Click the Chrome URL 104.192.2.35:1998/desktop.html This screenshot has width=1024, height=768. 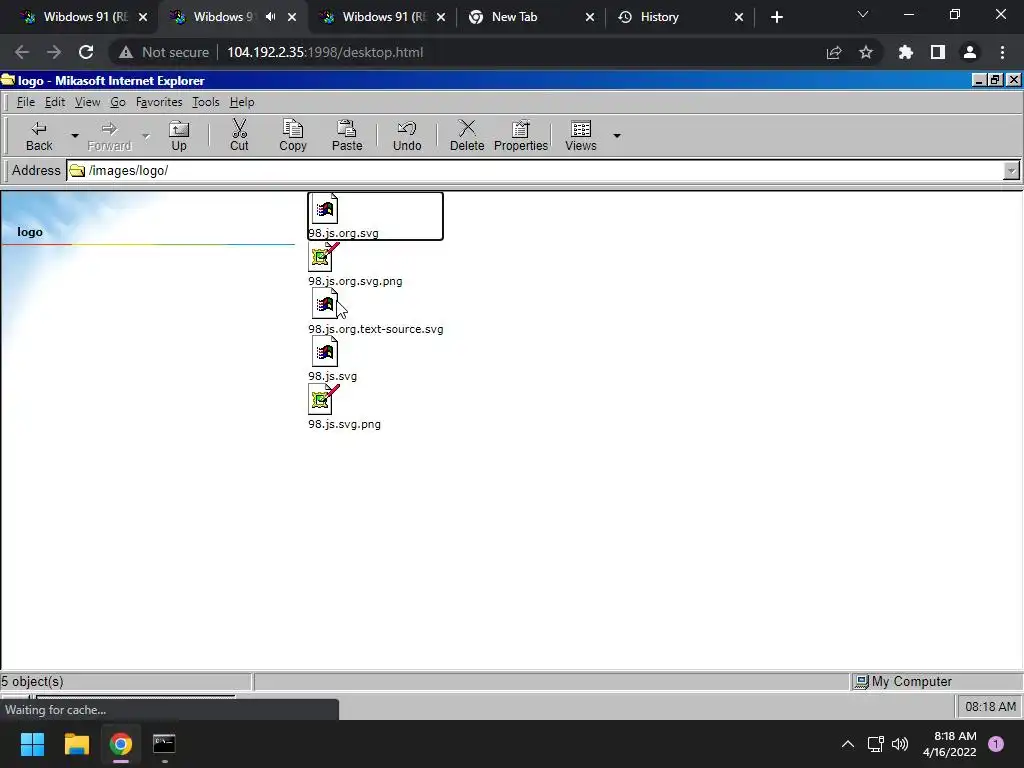click(x=325, y=52)
